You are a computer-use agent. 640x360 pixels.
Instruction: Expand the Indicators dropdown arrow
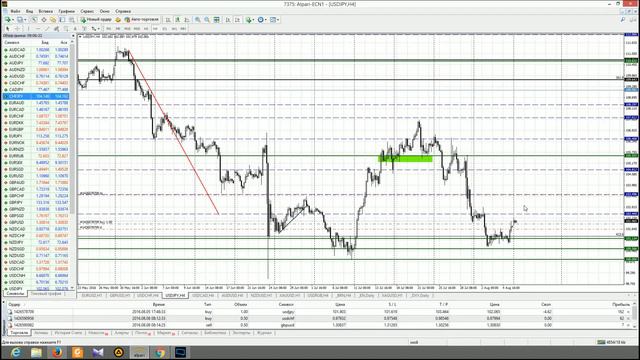tap(253, 20)
